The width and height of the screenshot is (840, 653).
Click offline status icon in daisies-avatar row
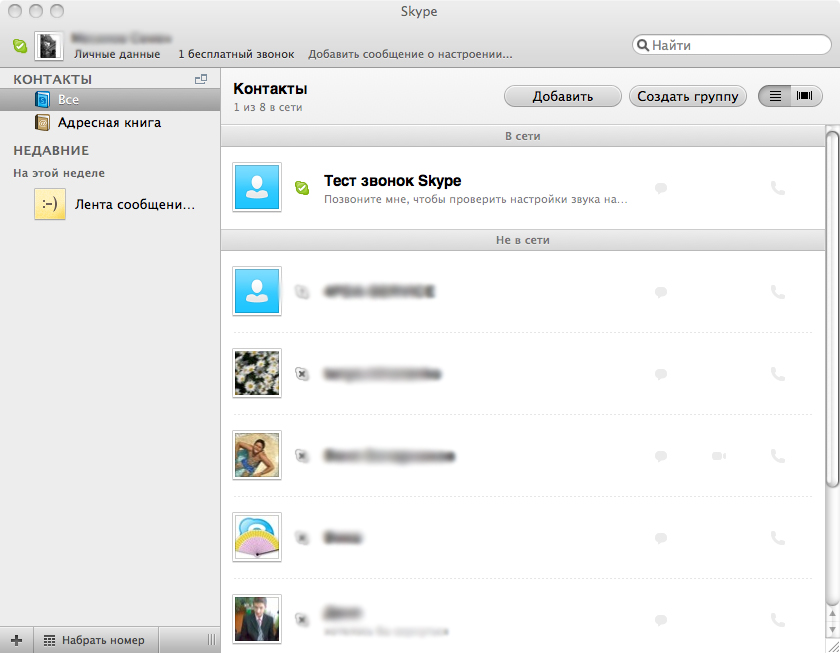302,374
